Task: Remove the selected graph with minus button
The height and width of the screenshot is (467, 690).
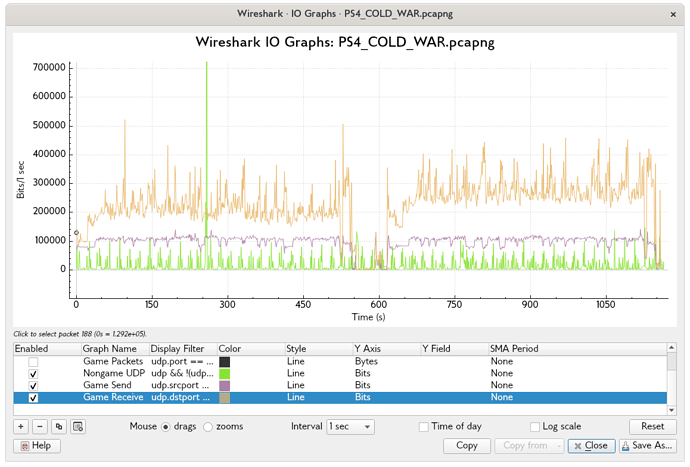Action: point(40,427)
